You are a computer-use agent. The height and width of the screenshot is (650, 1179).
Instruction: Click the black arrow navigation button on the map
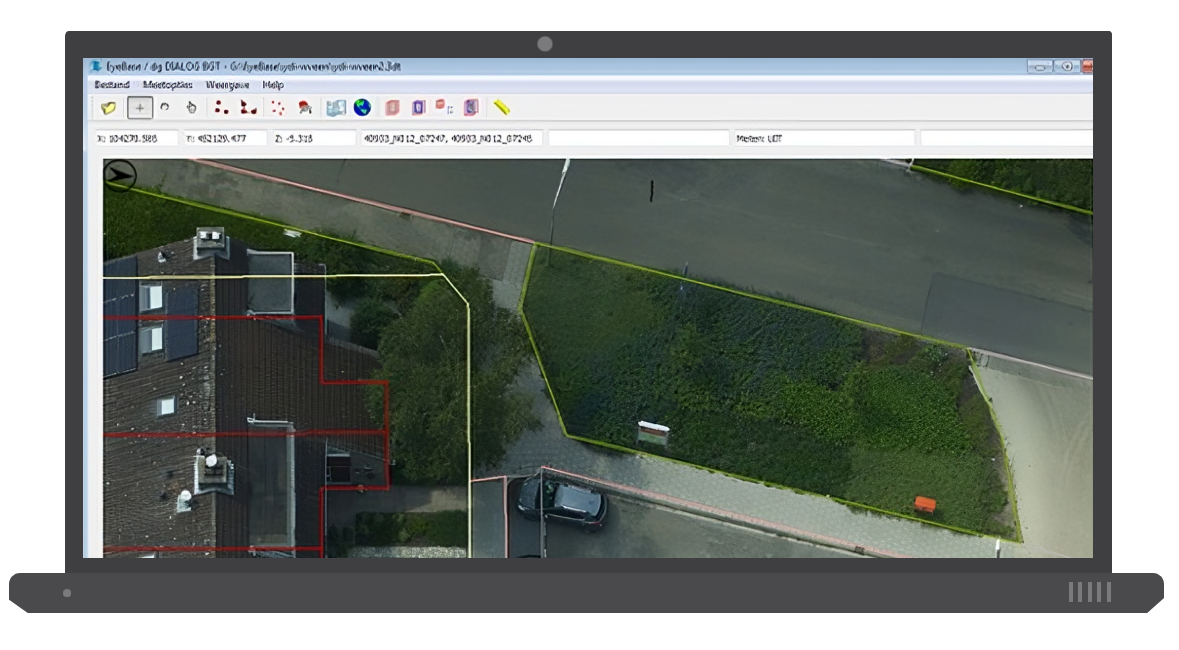[120, 174]
